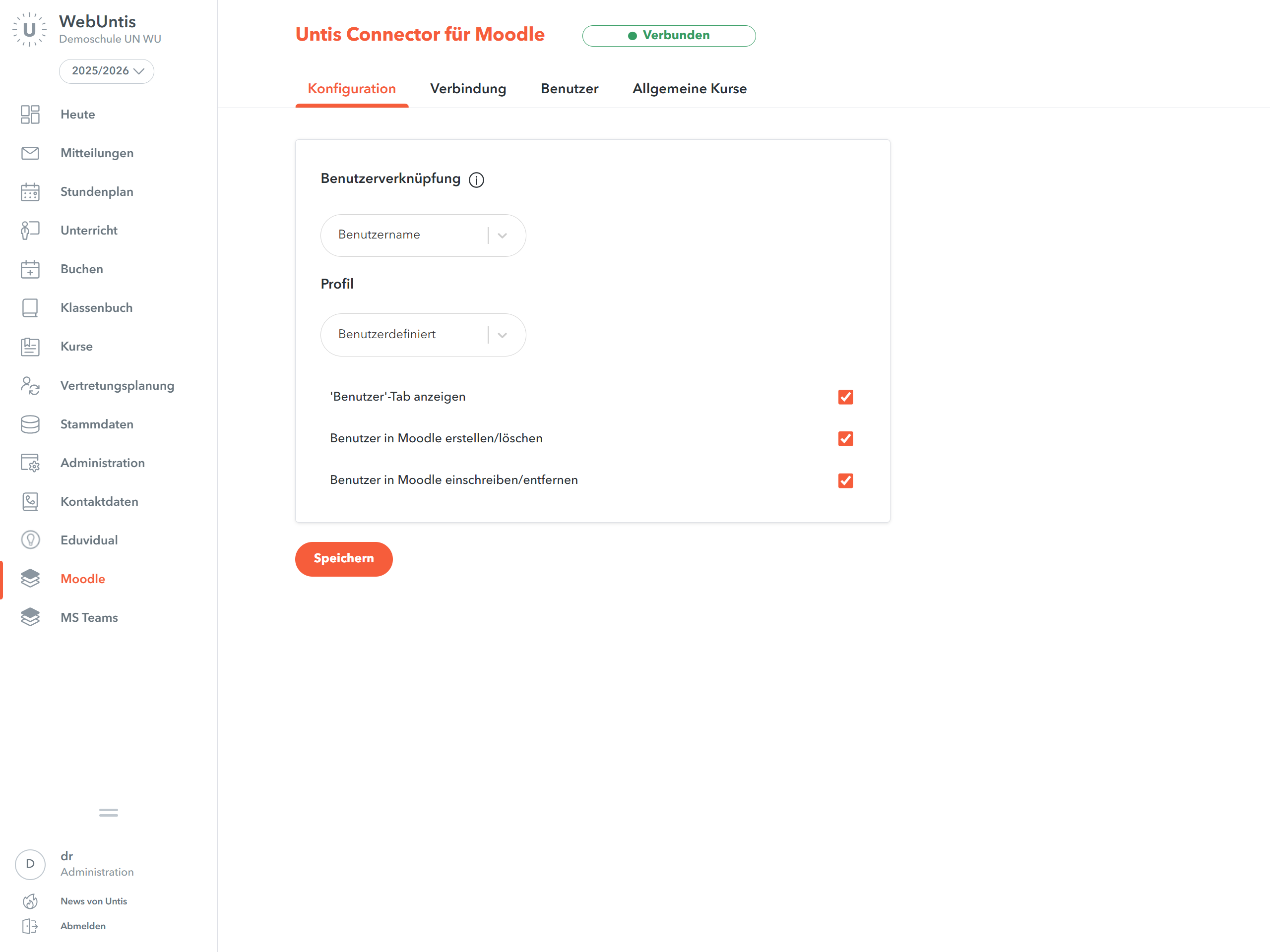Open the 2025/2026 school year selector
The height and width of the screenshot is (952, 1270).
pyautogui.click(x=107, y=71)
